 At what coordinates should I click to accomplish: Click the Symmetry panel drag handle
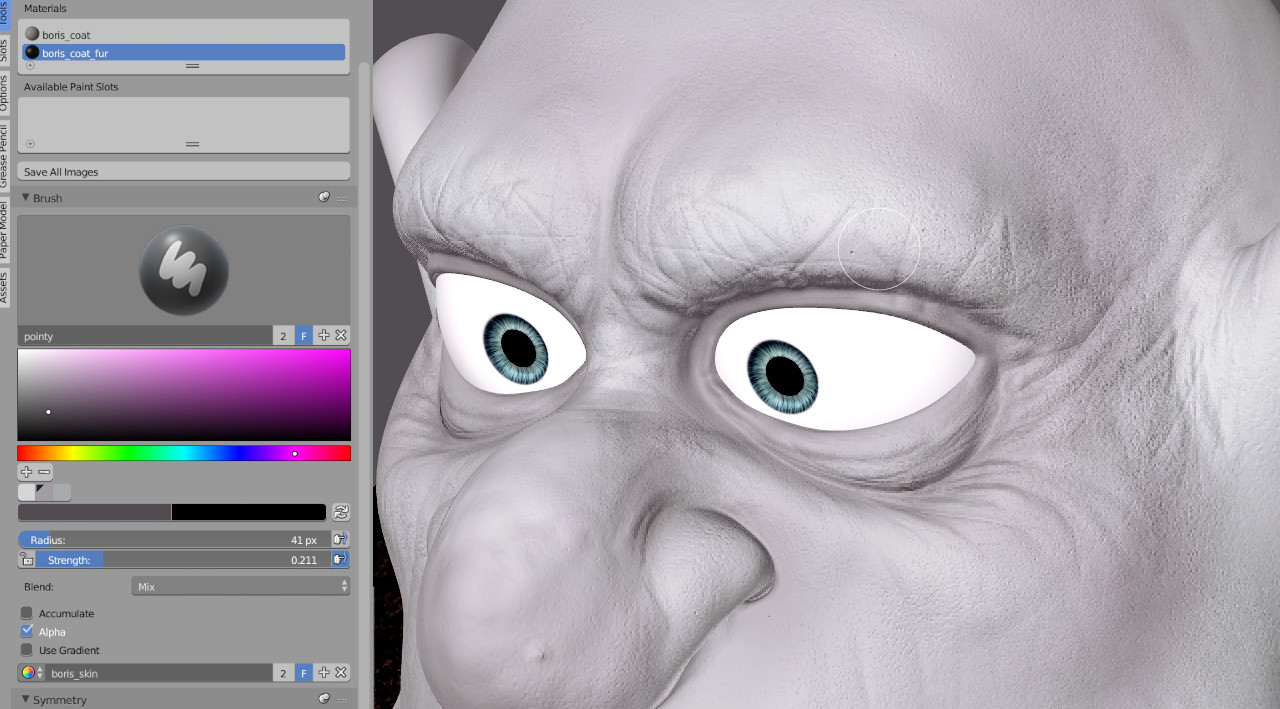tap(341, 699)
